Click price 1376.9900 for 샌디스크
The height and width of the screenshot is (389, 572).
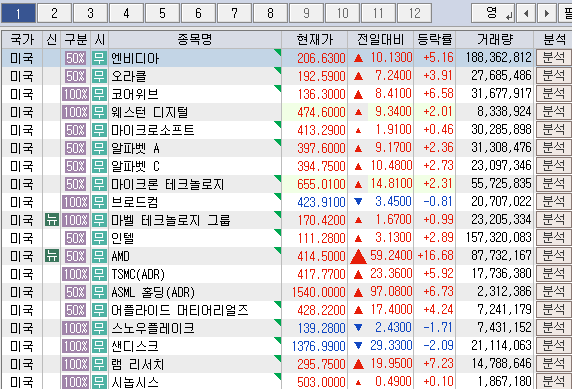(318, 346)
